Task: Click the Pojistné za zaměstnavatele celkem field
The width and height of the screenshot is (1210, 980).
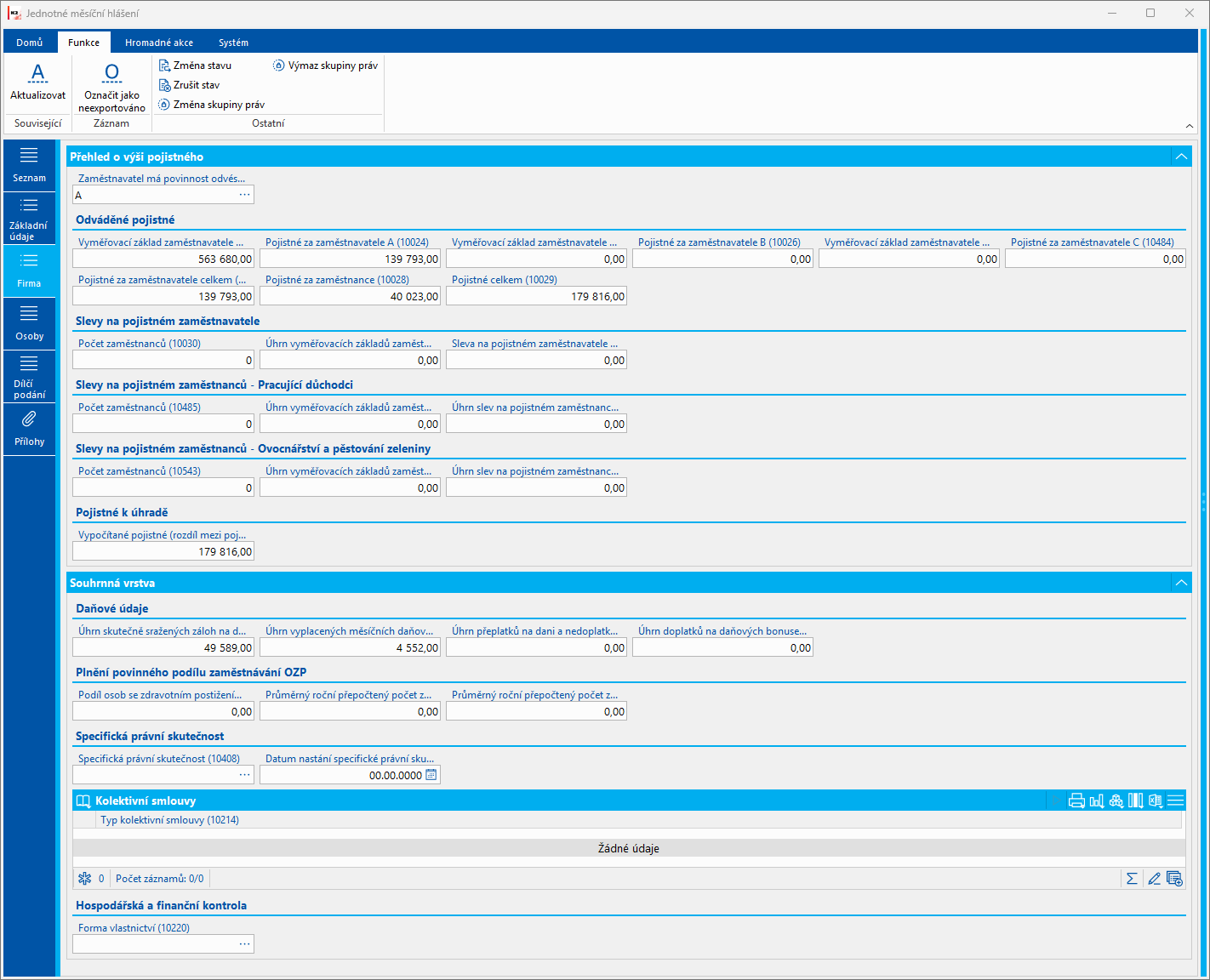Action: tap(163, 296)
